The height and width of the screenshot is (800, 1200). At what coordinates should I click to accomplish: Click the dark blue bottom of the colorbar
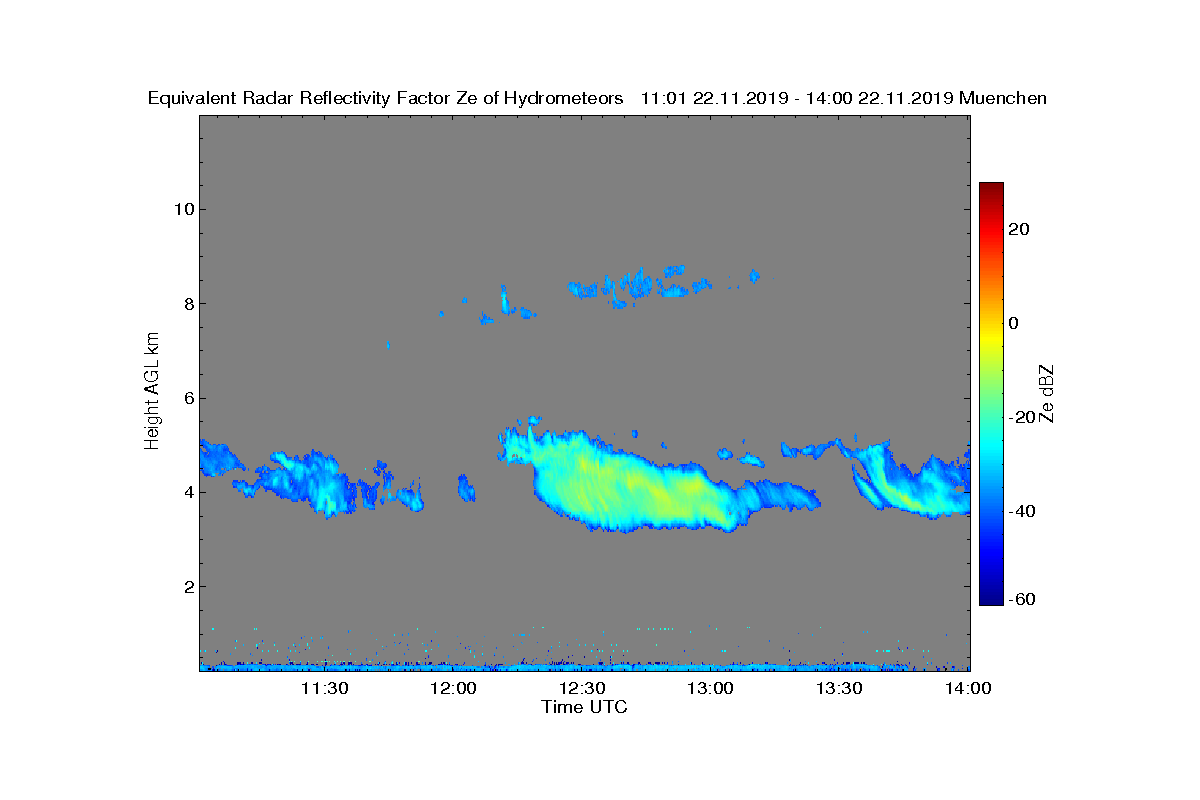click(991, 596)
